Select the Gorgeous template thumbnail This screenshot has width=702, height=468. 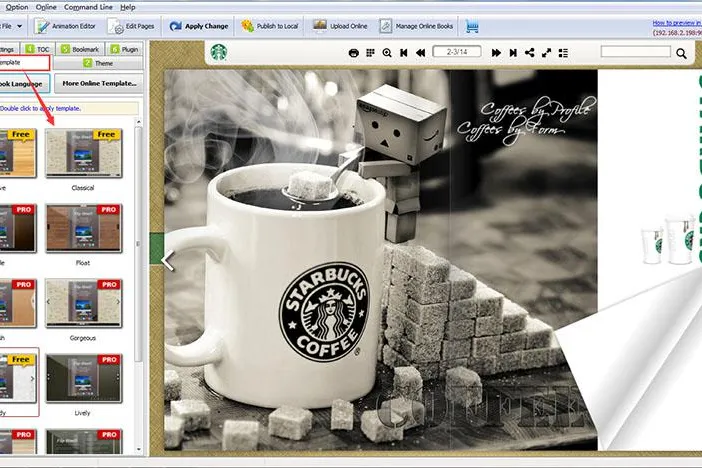click(x=84, y=303)
